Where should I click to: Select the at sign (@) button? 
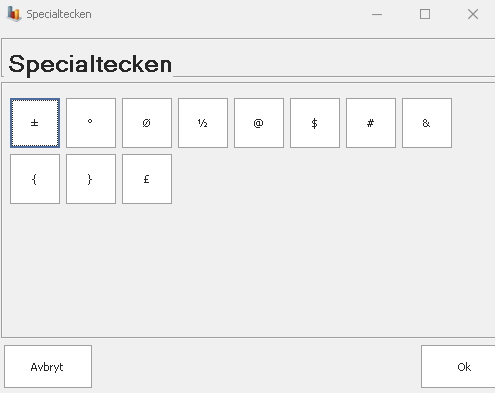[x=259, y=123]
